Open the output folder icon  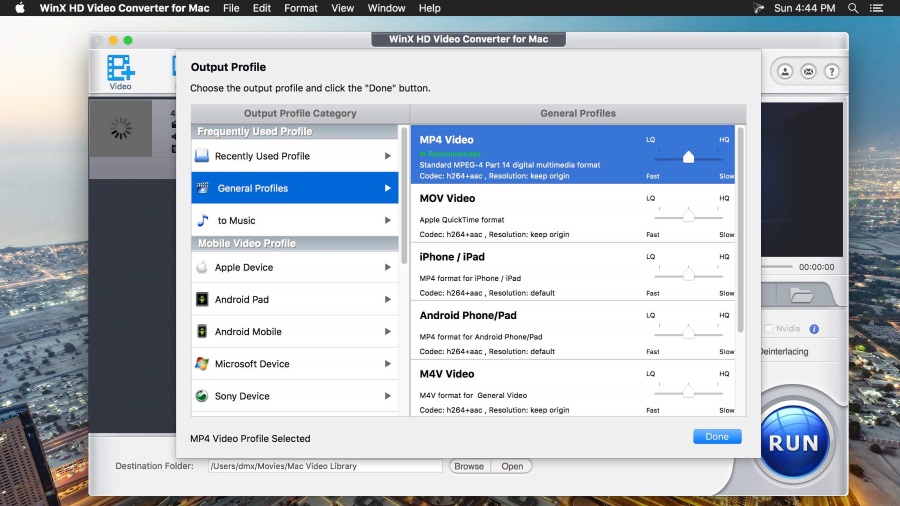coord(801,296)
